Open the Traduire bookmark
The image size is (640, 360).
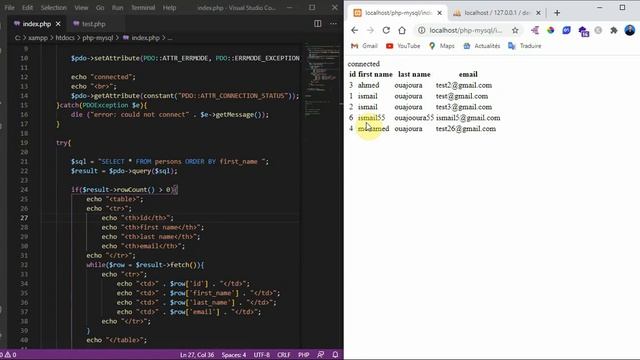524,46
